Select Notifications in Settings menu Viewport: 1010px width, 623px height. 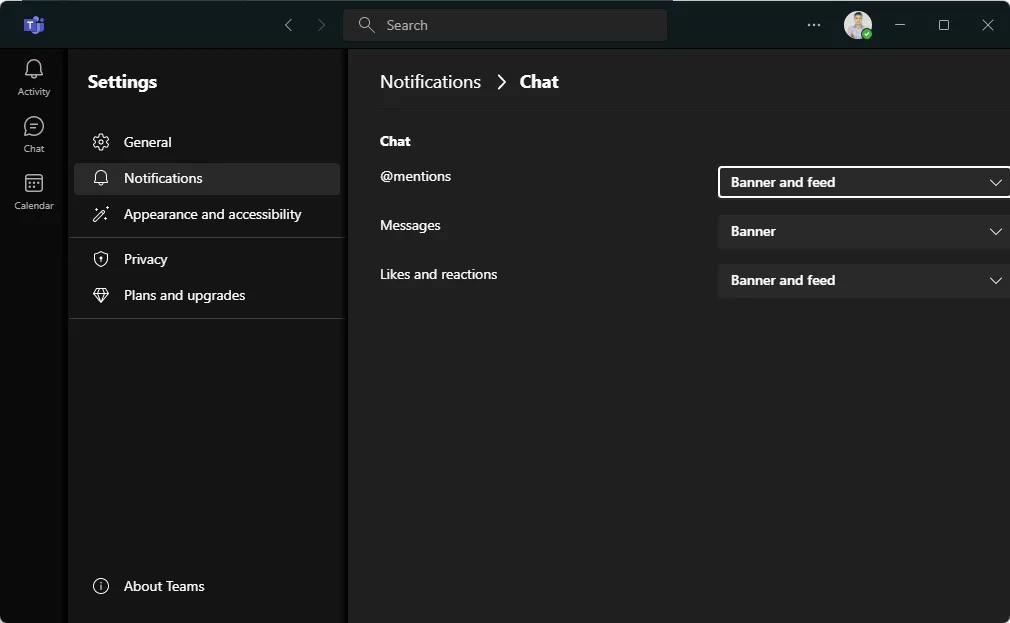163,178
